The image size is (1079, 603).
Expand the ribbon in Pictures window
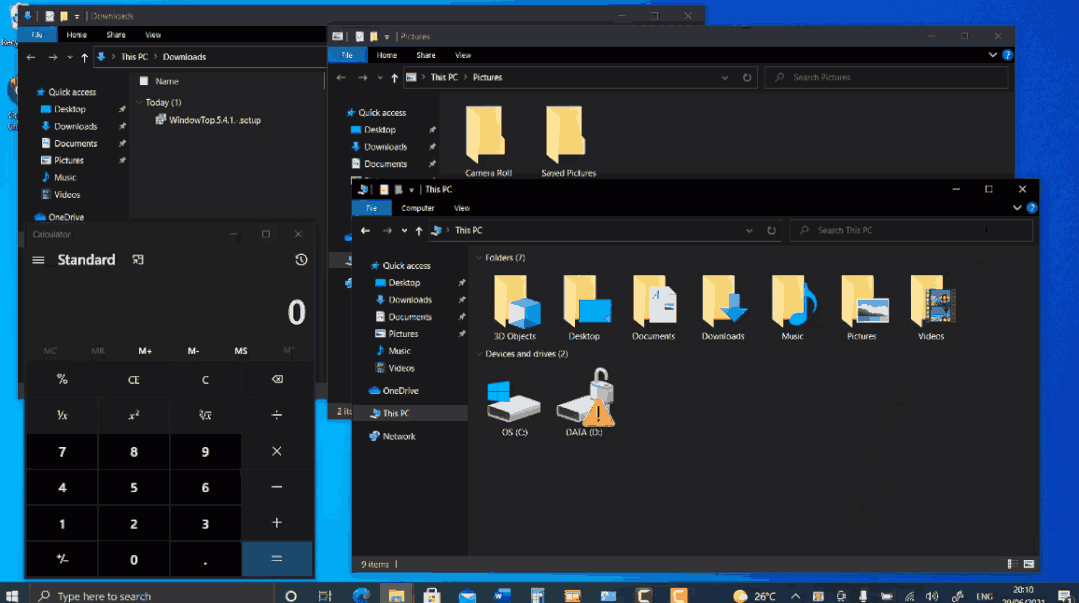pos(992,55)
